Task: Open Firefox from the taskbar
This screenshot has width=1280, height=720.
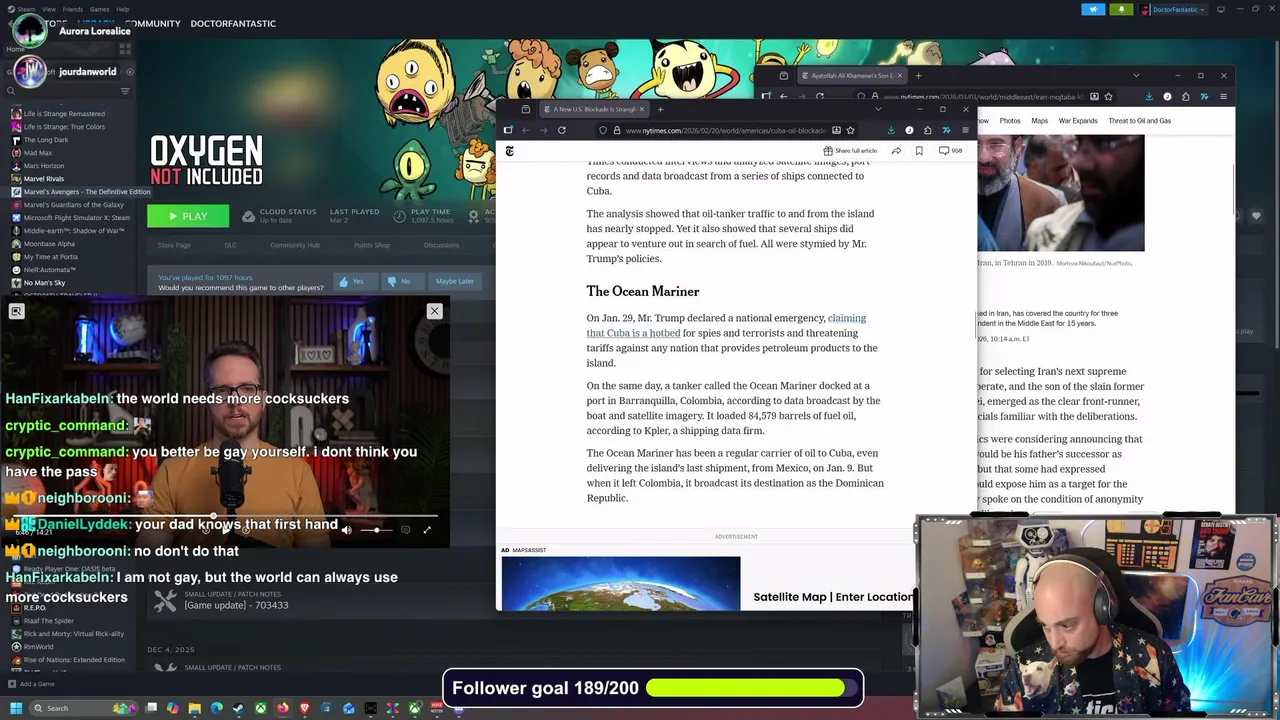Action: tap(283, 708)
